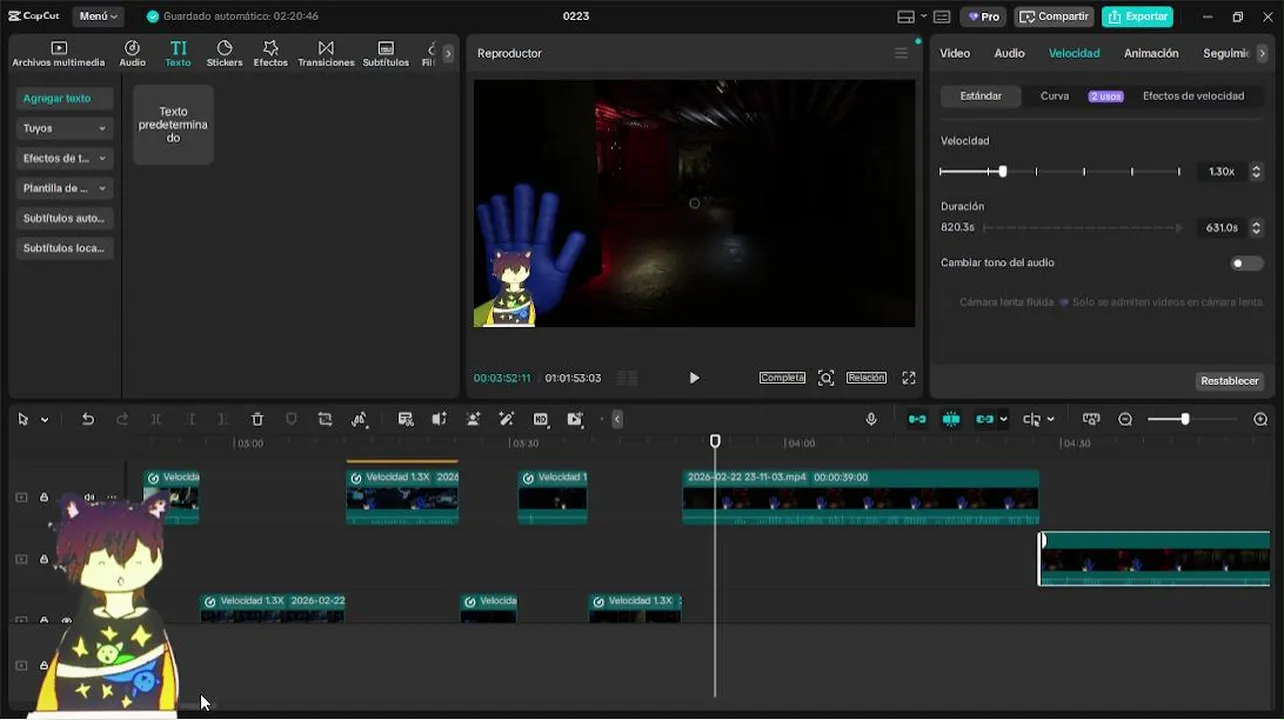Click the snapshot/focus frame icon in player
This screenshot has height=720, width=1284.
click(x=826, y=378)
